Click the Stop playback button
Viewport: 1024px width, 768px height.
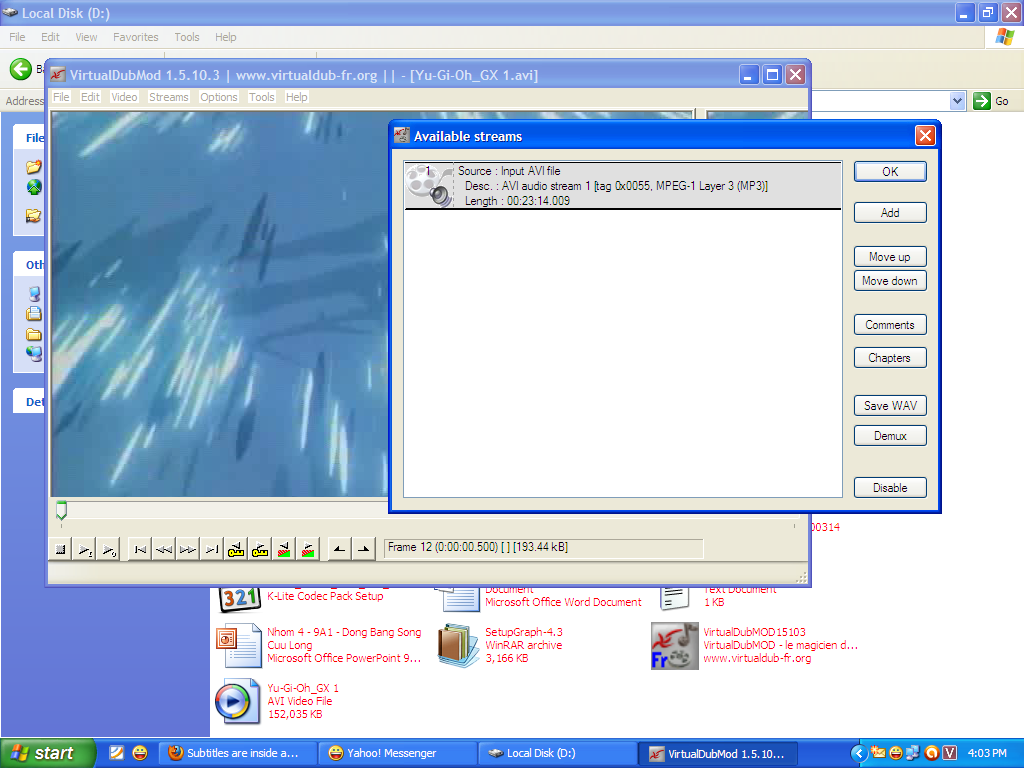click(61, 549)
